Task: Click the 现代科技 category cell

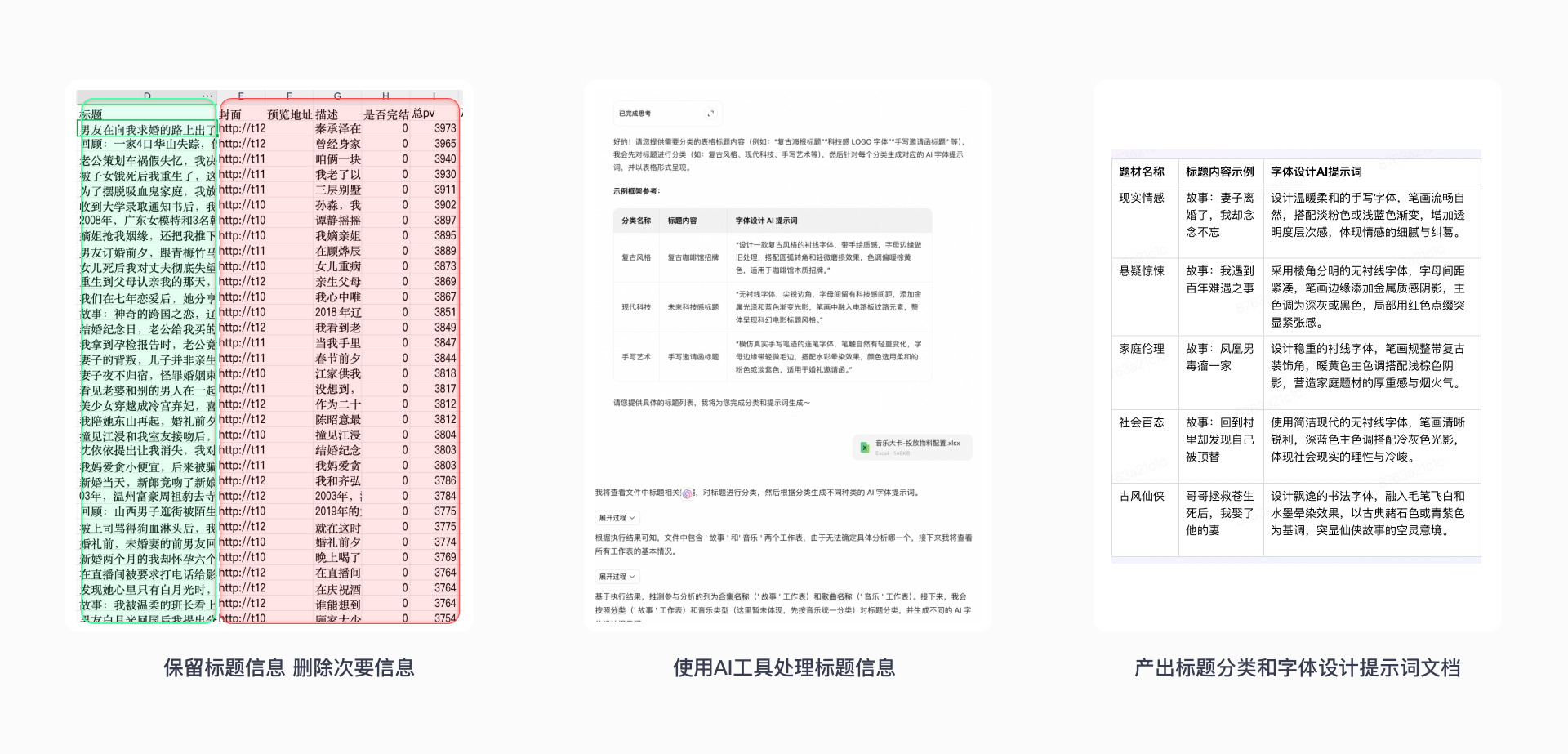Action: click(x=636, y=307)
